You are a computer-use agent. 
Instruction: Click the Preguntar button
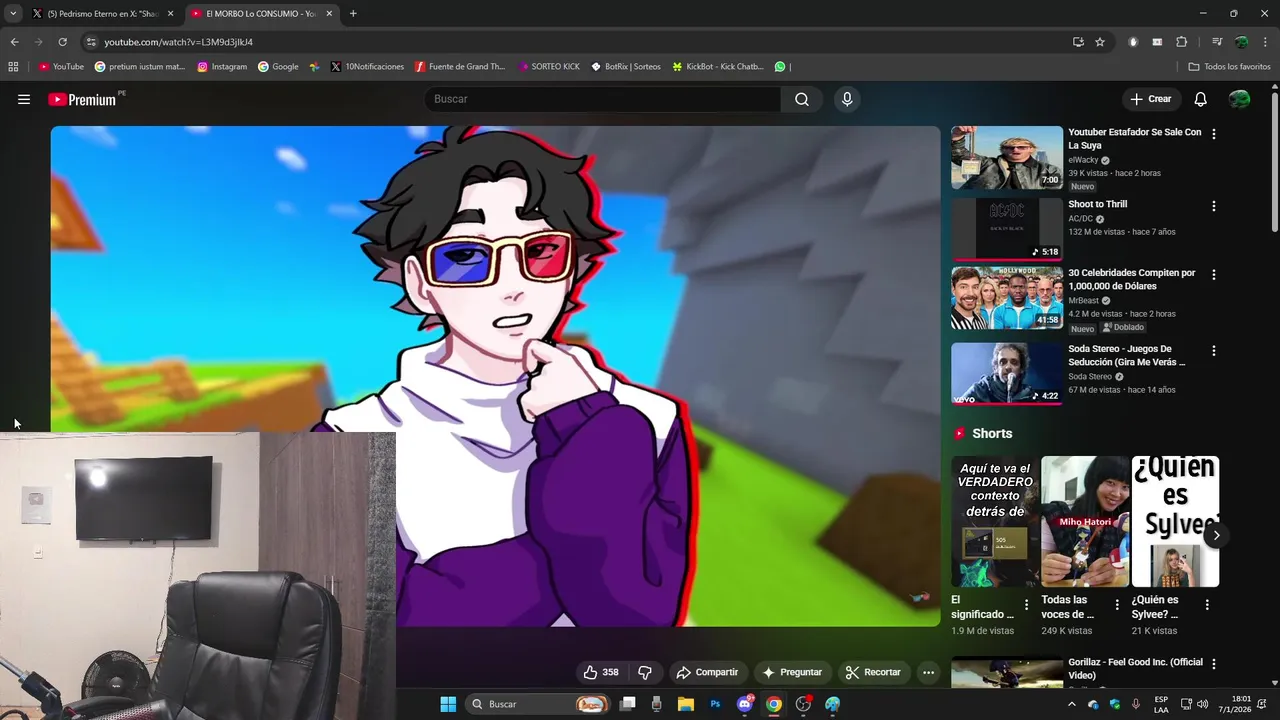pos(792,672)
